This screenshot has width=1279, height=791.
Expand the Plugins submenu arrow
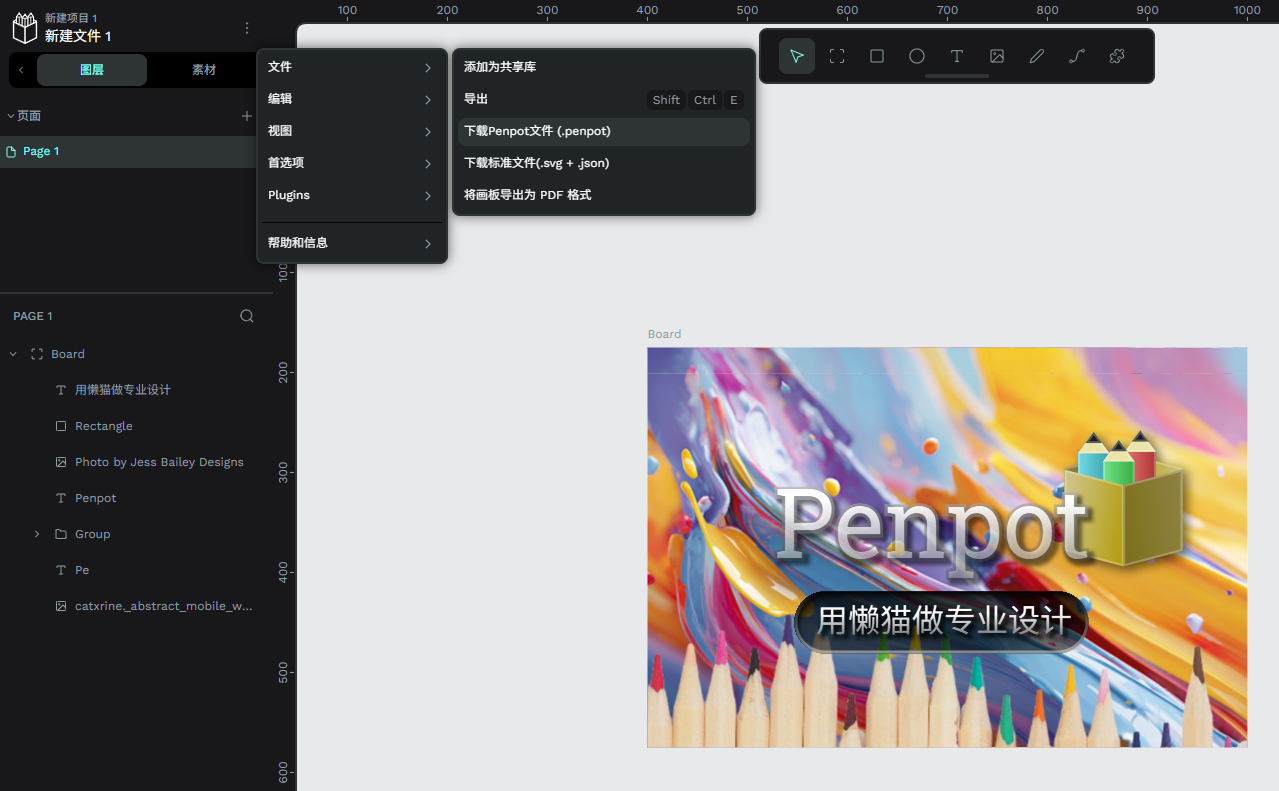pos(428,196)
